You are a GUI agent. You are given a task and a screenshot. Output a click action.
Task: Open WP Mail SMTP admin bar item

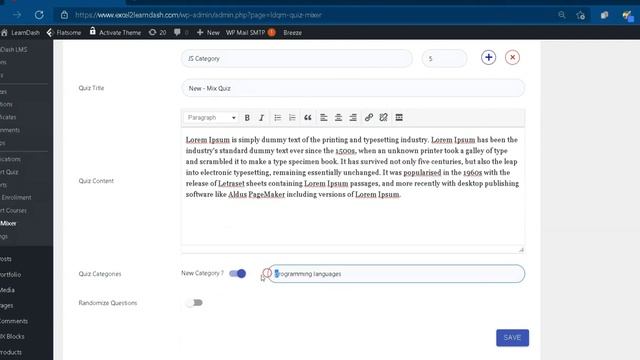pyautogui.click(x=251, y=32)
